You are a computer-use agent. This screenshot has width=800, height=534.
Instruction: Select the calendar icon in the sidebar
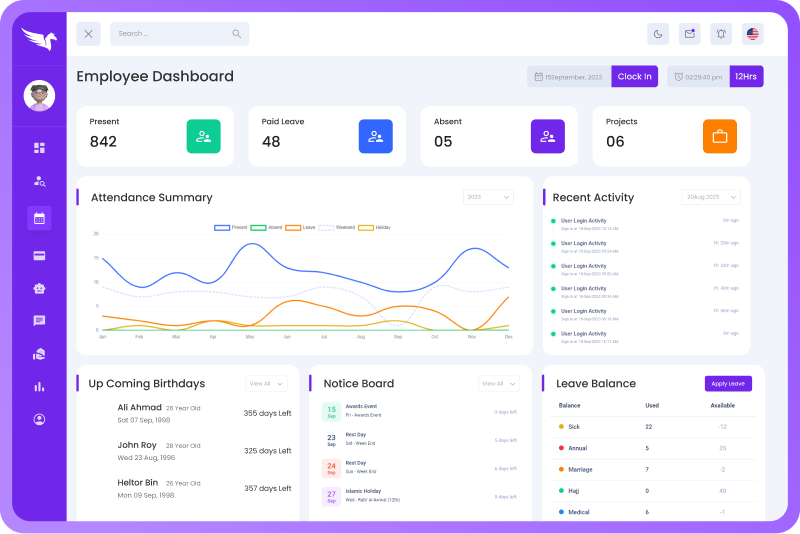39,218
